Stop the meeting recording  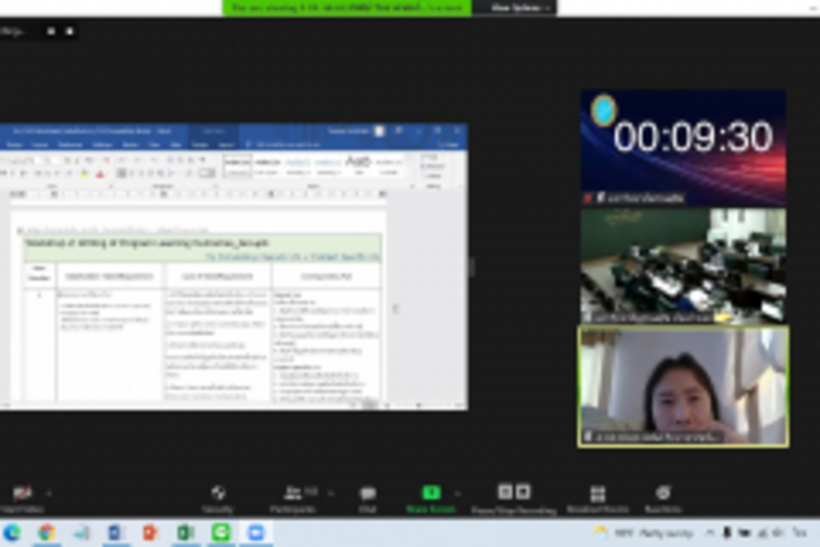523,492
